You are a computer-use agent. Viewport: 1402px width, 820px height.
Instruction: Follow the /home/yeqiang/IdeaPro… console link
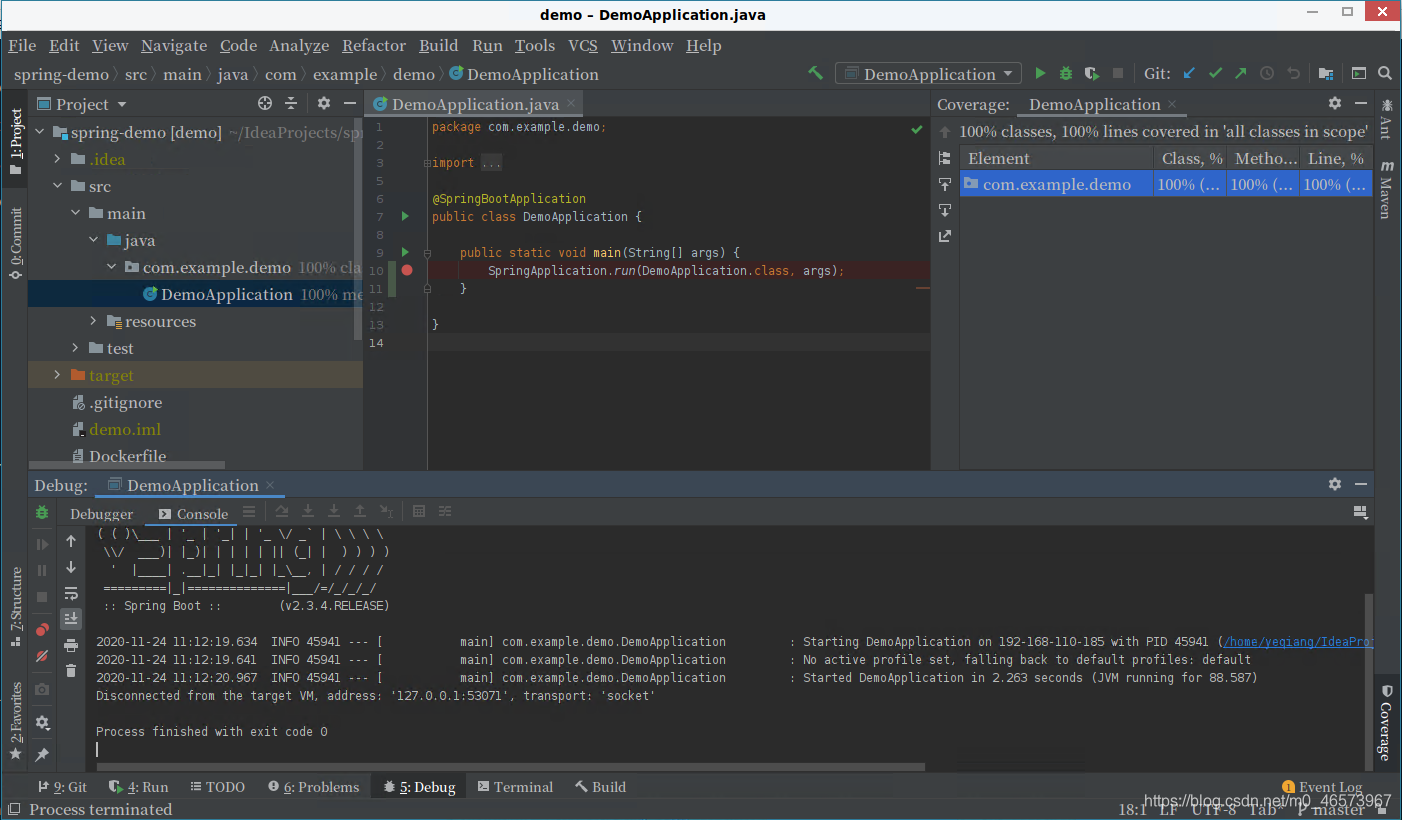tap(1298, 642)
